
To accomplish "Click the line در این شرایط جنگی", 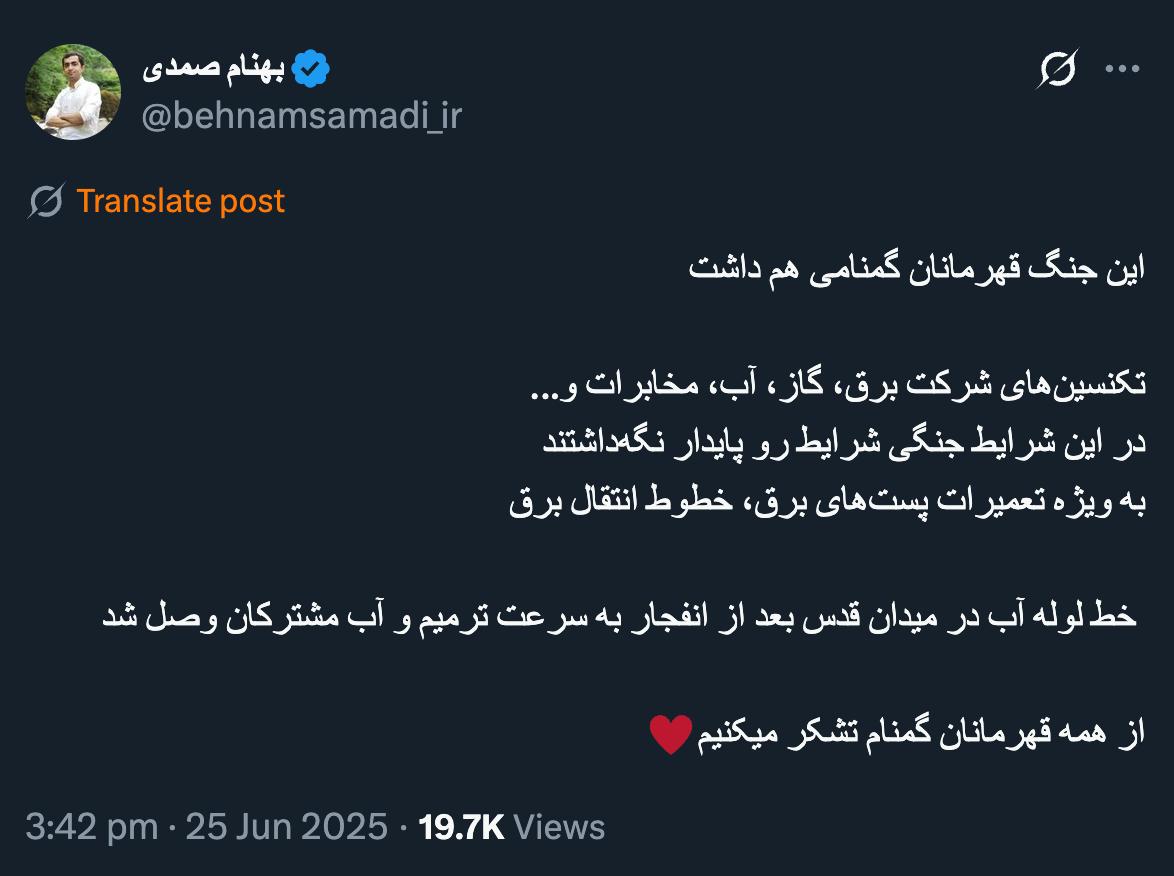I will click(845, 442).
